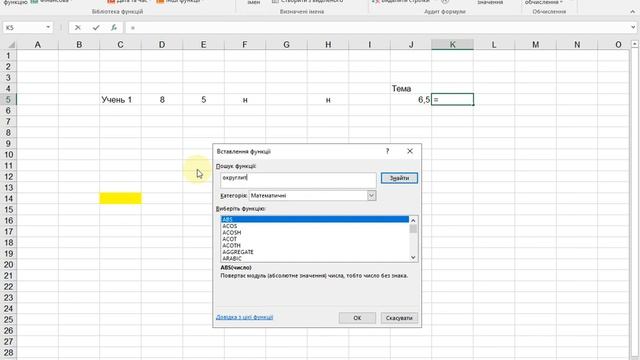
Task: Select ACOT in the function list
Action: 314,239
